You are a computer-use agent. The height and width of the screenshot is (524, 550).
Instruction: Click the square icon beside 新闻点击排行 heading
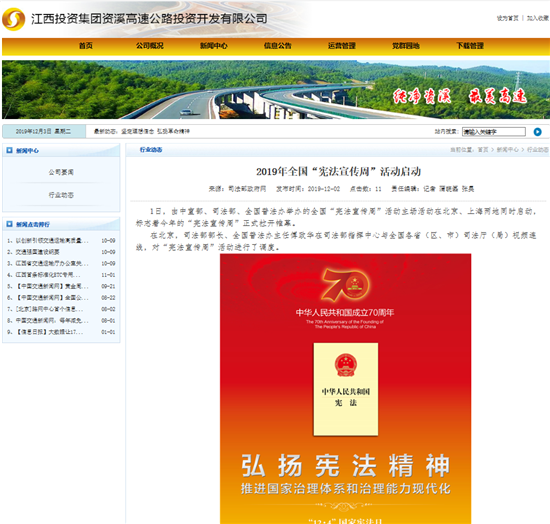pyautogui.click(x=9, y=224)
